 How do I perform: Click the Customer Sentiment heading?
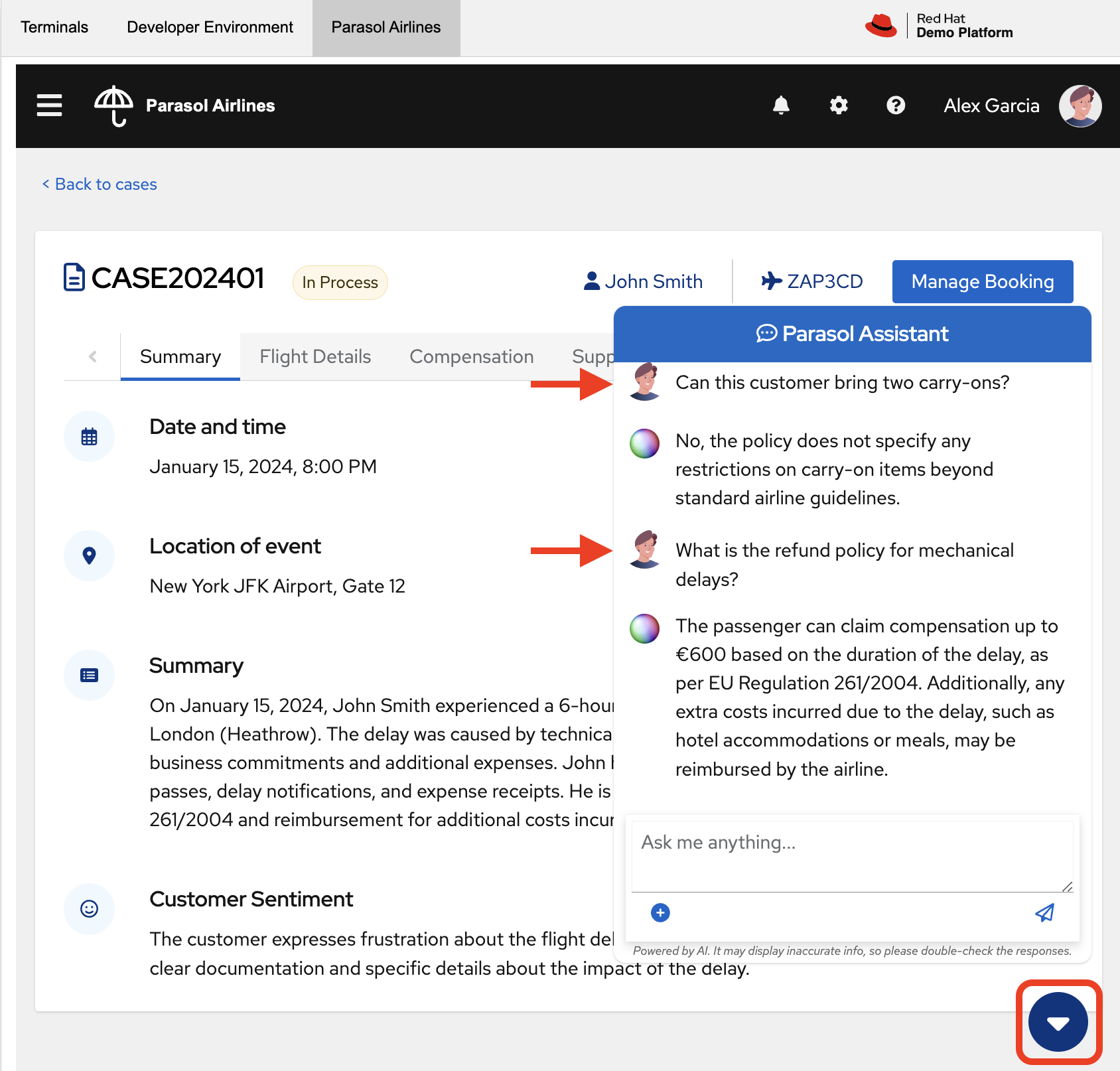click(x=251, y=899)
